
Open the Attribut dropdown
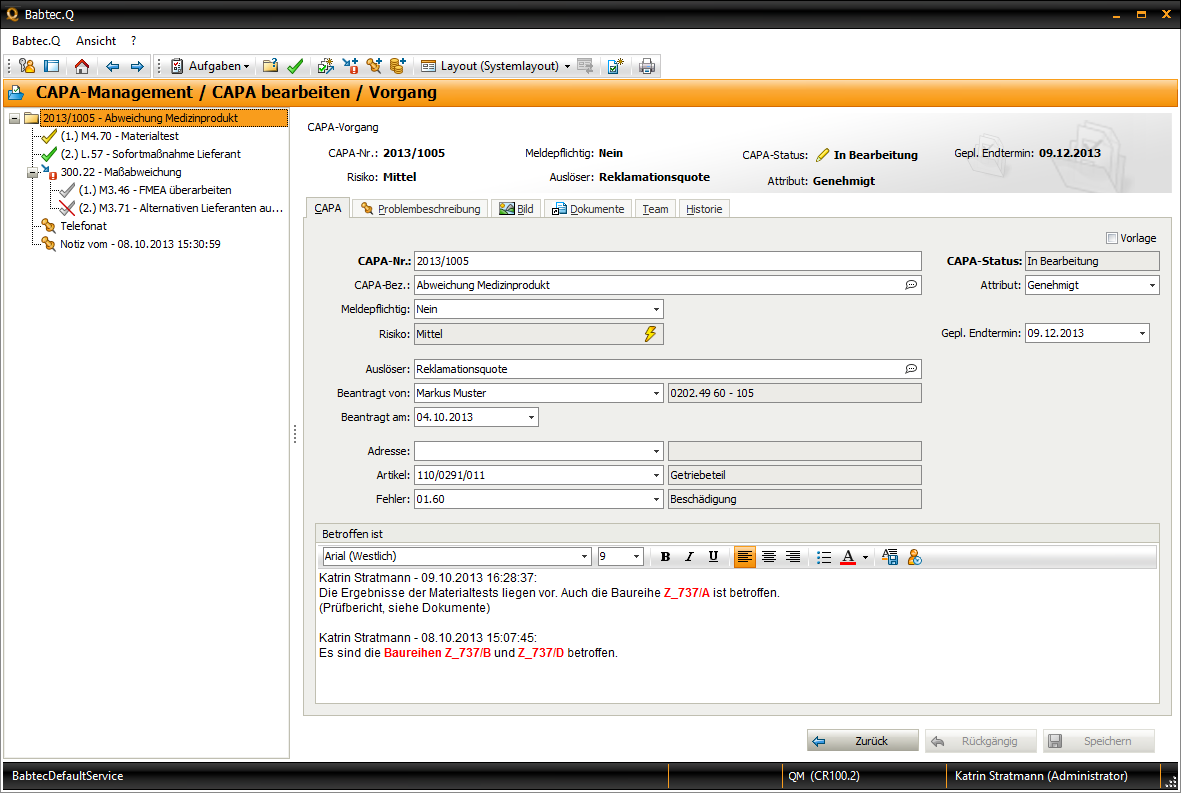[x=1152, y=286]
